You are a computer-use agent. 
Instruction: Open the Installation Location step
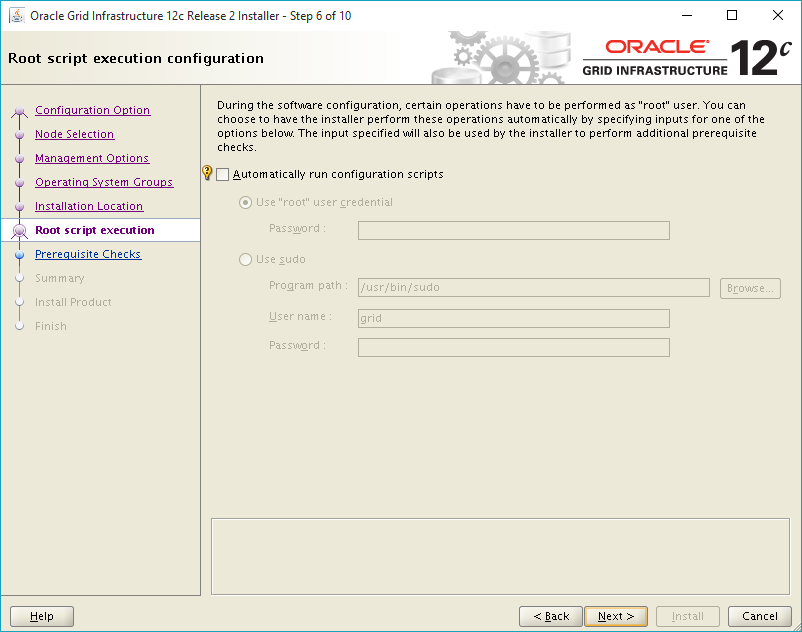point(89,206)
